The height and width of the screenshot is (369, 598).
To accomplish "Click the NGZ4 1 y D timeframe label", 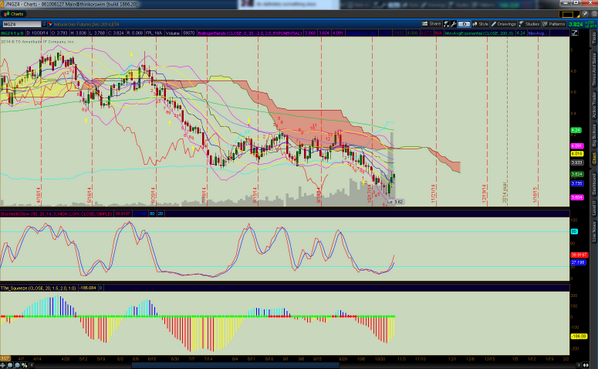I will point(12,33).
